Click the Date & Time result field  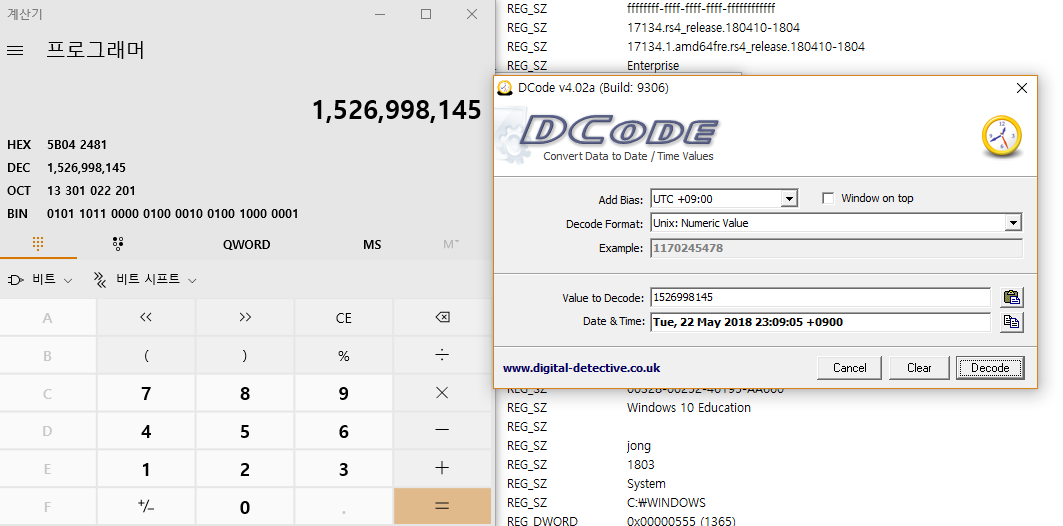tap(820, 322)
